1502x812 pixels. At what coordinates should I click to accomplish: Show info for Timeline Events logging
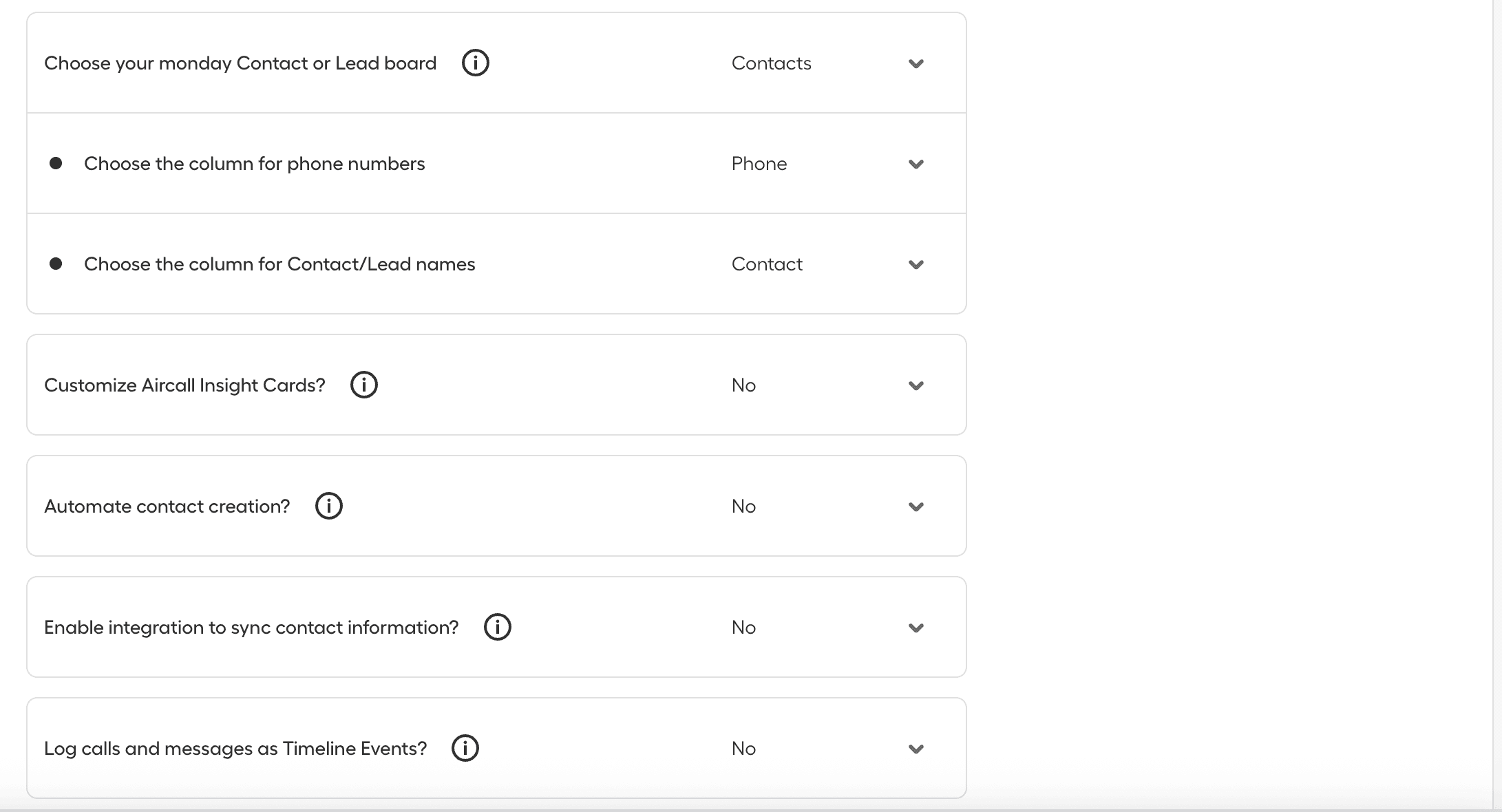(x=465, y=748)
